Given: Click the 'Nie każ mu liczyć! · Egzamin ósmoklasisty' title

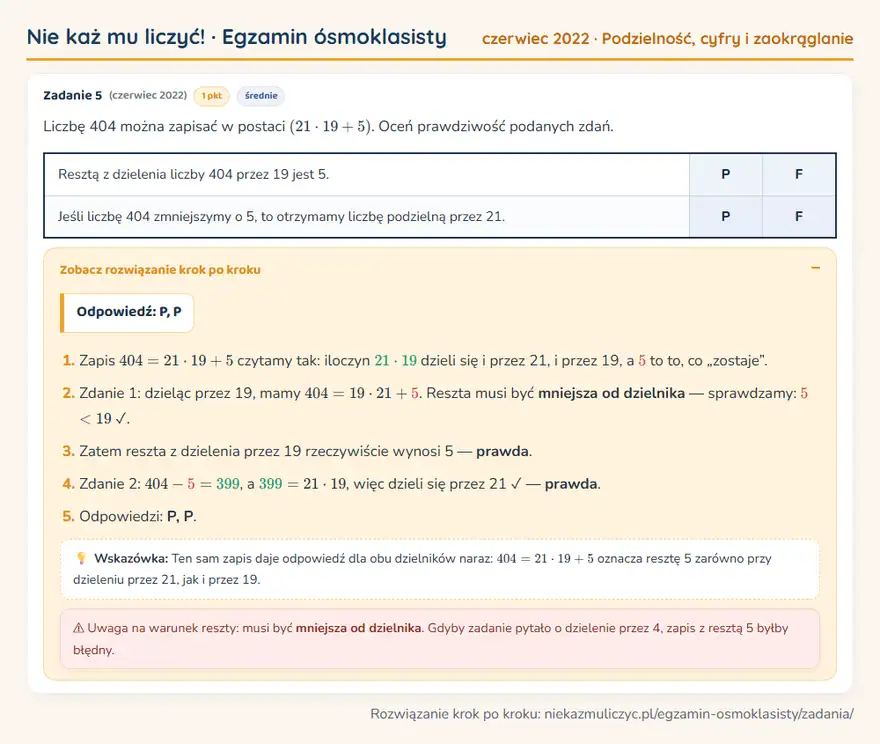Looking at the screenshot, I should point(237,37).
